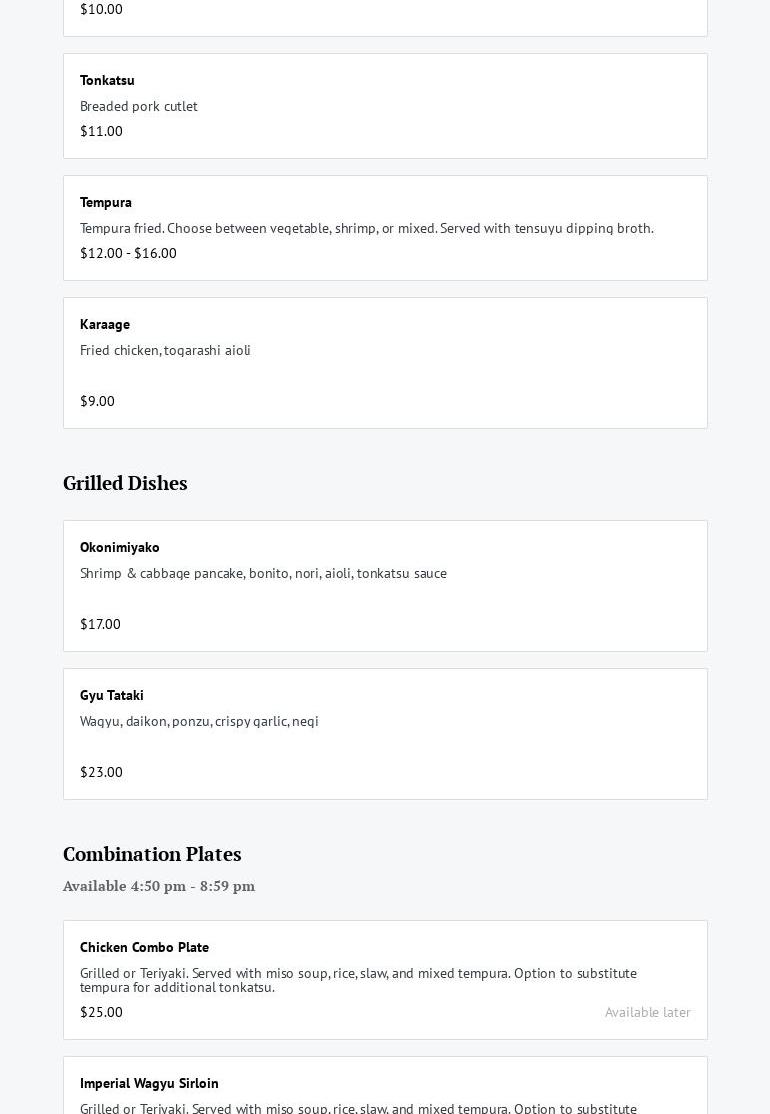Open the Imperial Wagyu Sirloin item
770x1114 pixels.
point(149,1083)
